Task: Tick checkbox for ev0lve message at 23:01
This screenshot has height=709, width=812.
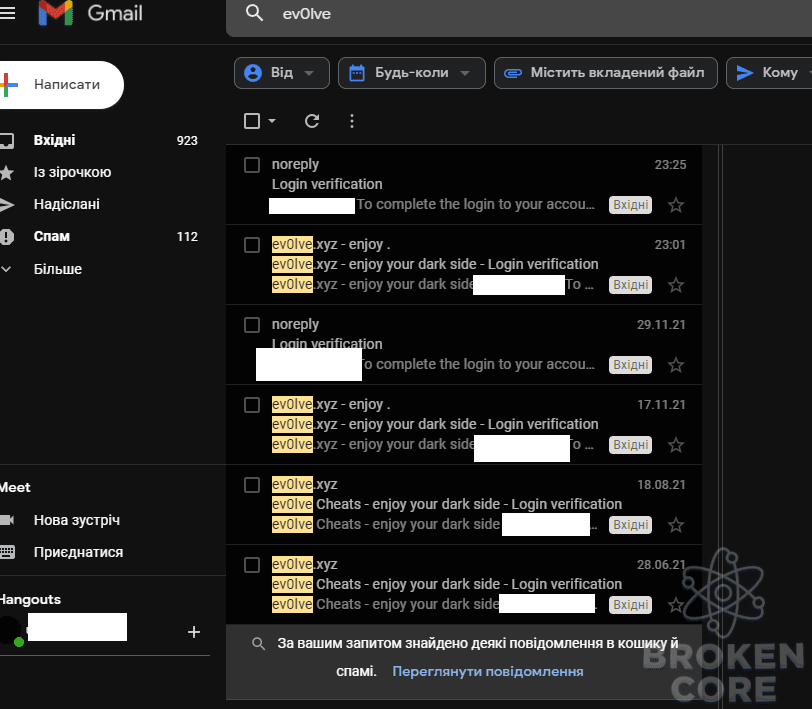Action: (x=252, y=245)
